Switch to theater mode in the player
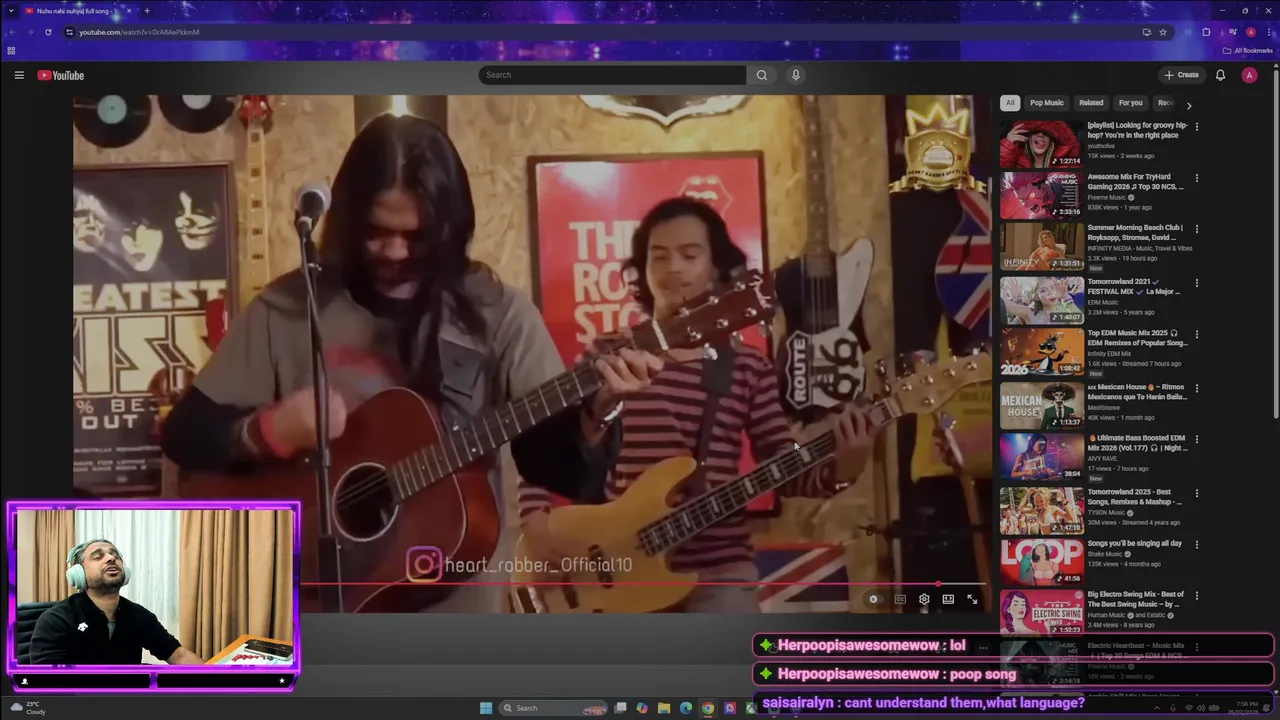The height and width of the screenshot is (720, 1280). [x=948, y=599]
